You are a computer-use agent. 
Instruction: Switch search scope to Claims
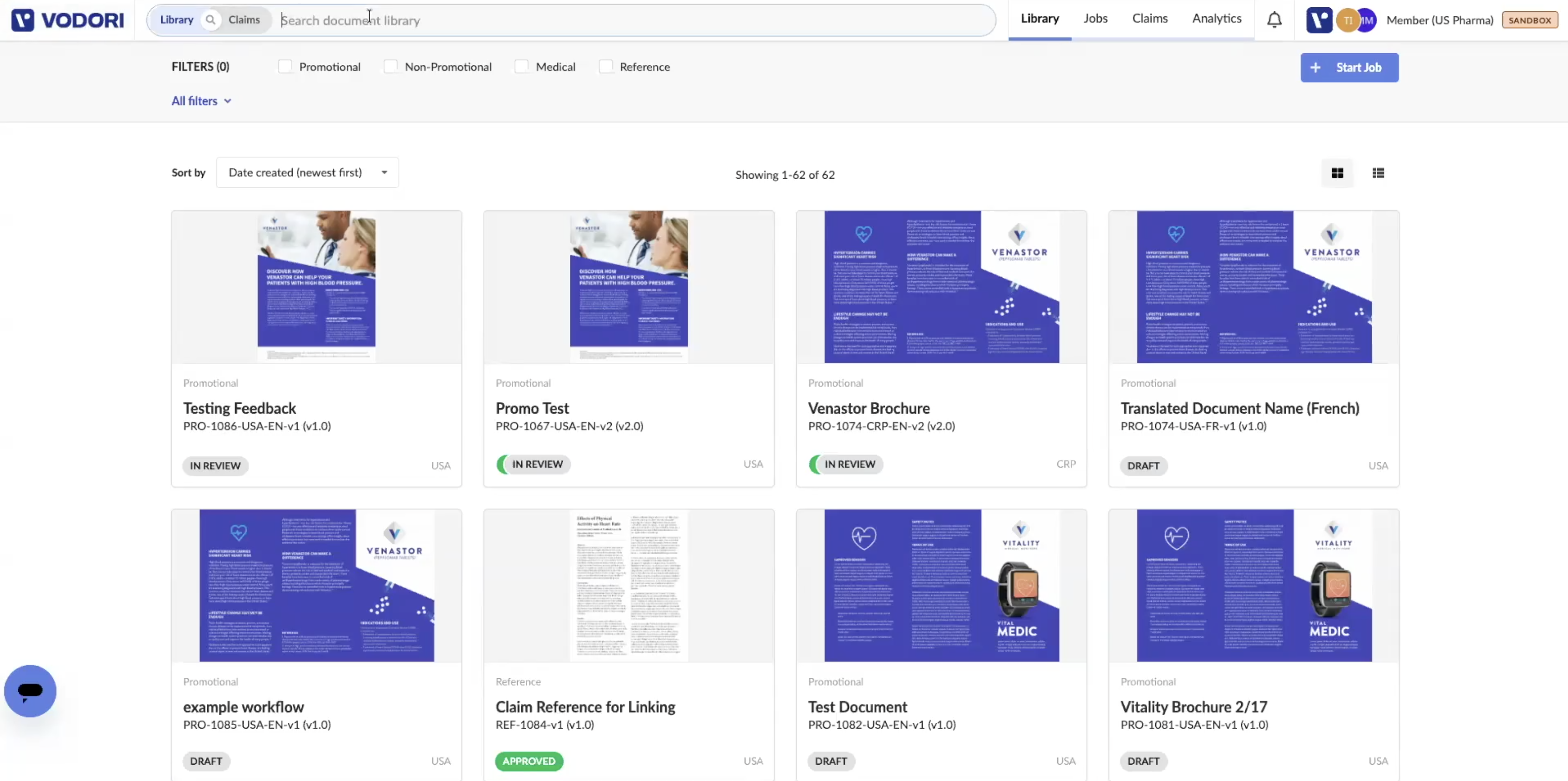click(244, 20)
